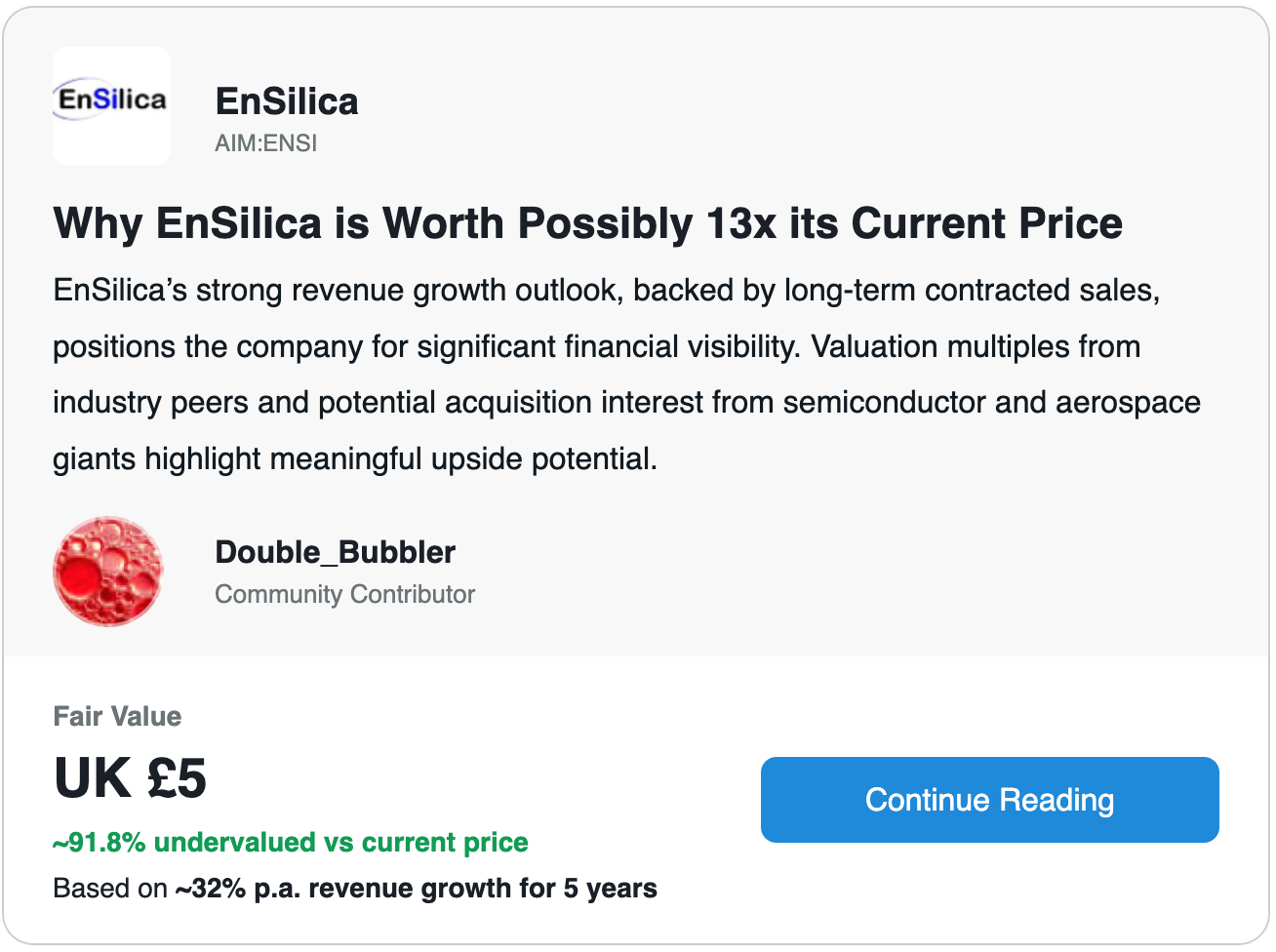Click the EnSilica company logo

point(111,104)
